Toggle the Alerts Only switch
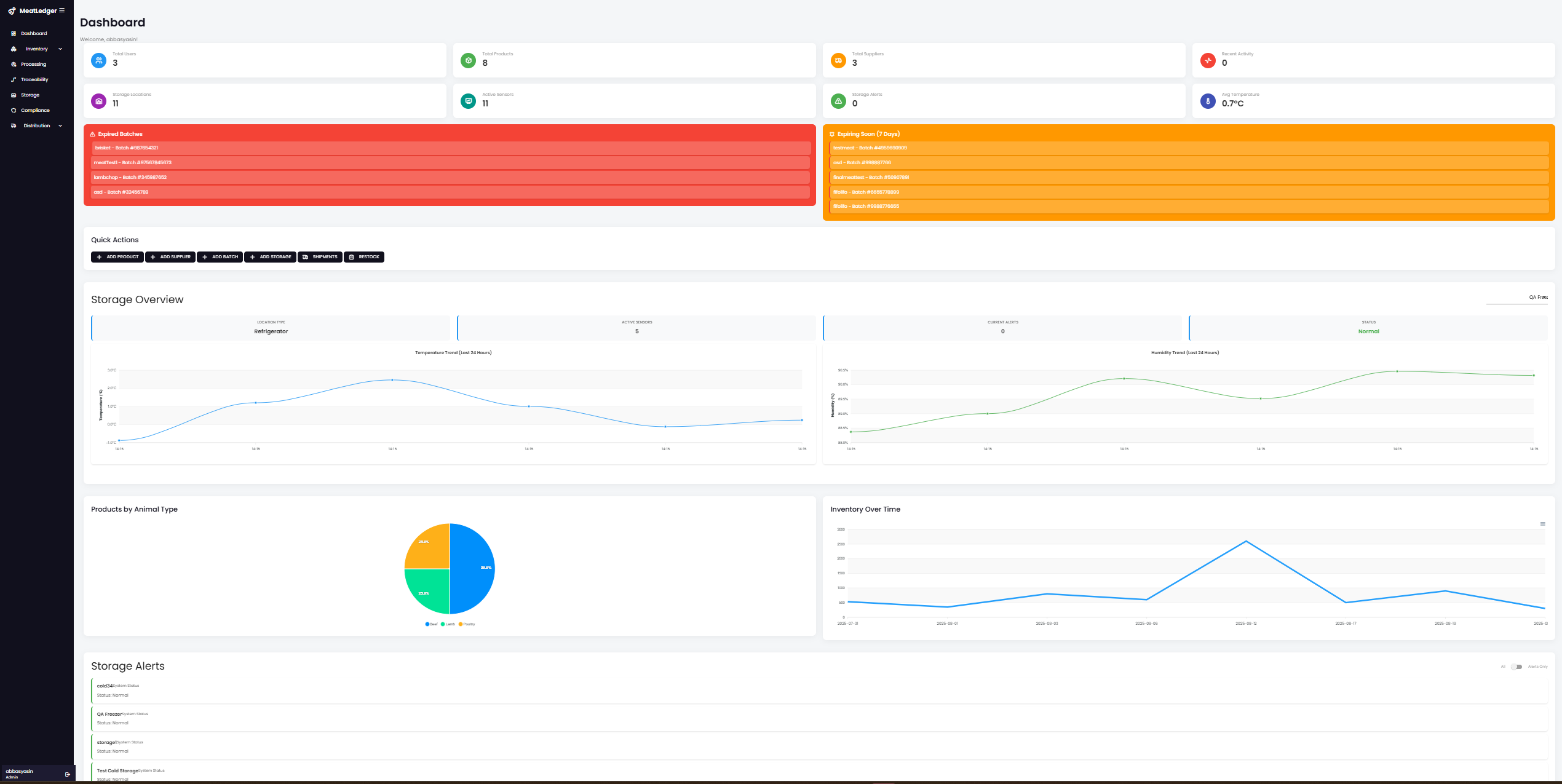 point(1516,667)
